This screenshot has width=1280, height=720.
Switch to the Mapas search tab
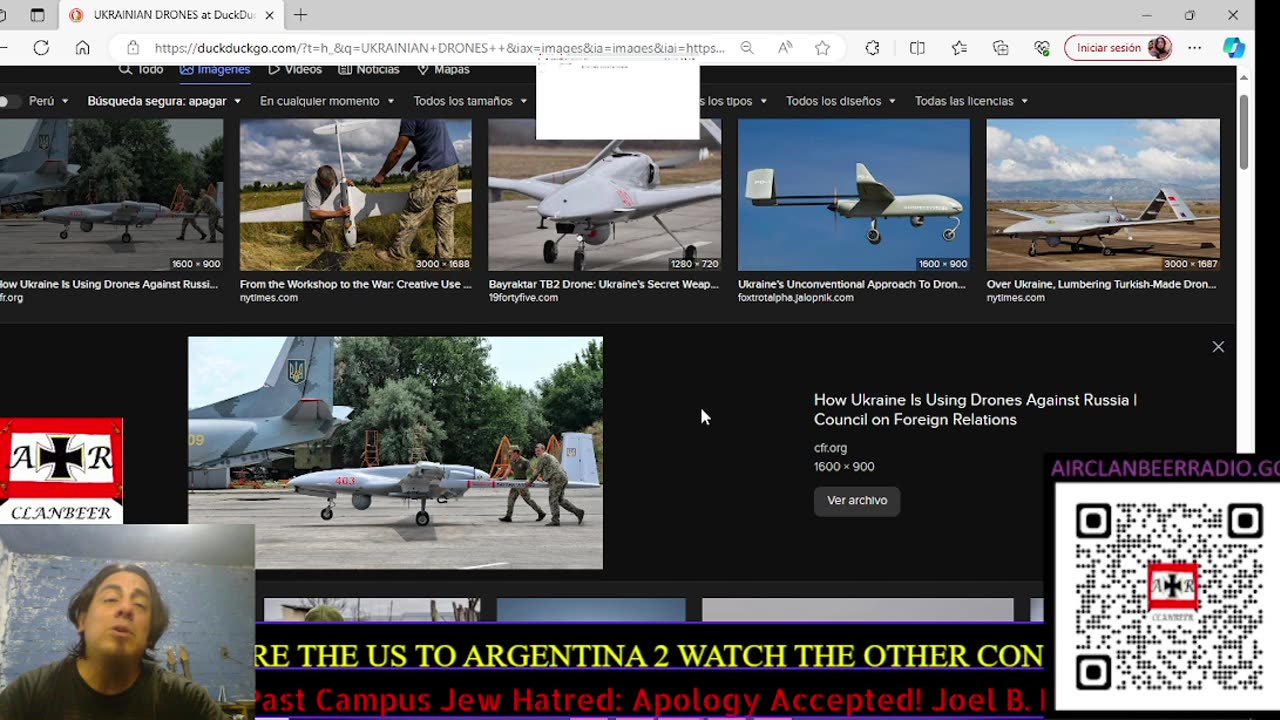[x=443, y=69]
